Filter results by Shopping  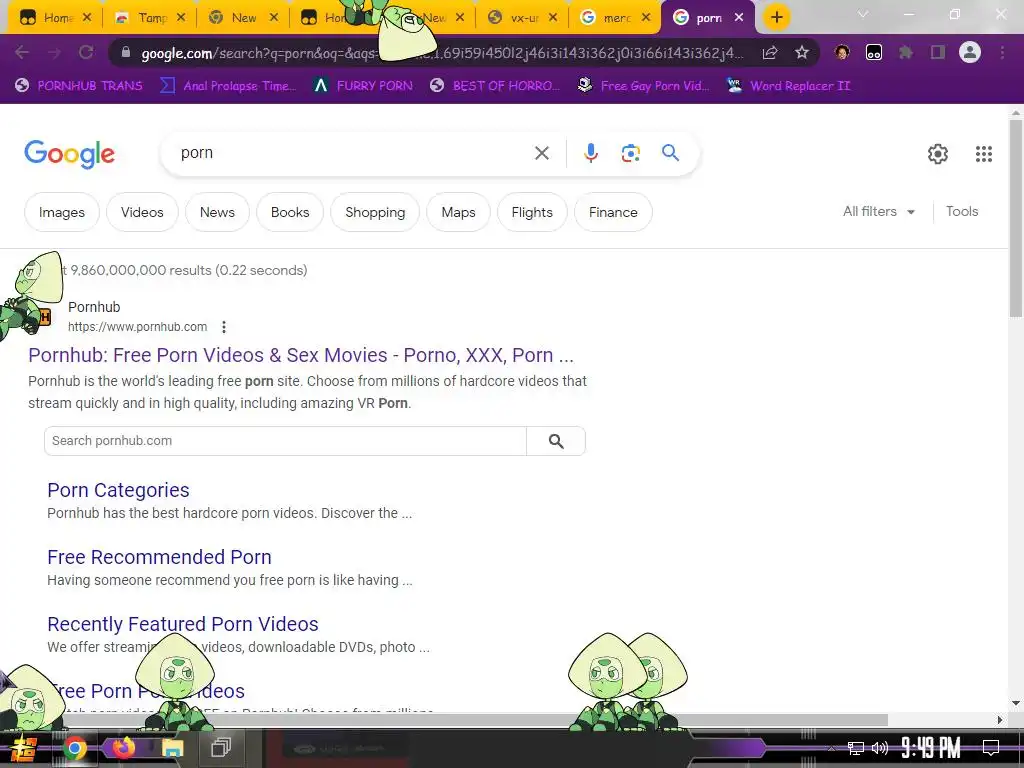click(x=375, y=212)
